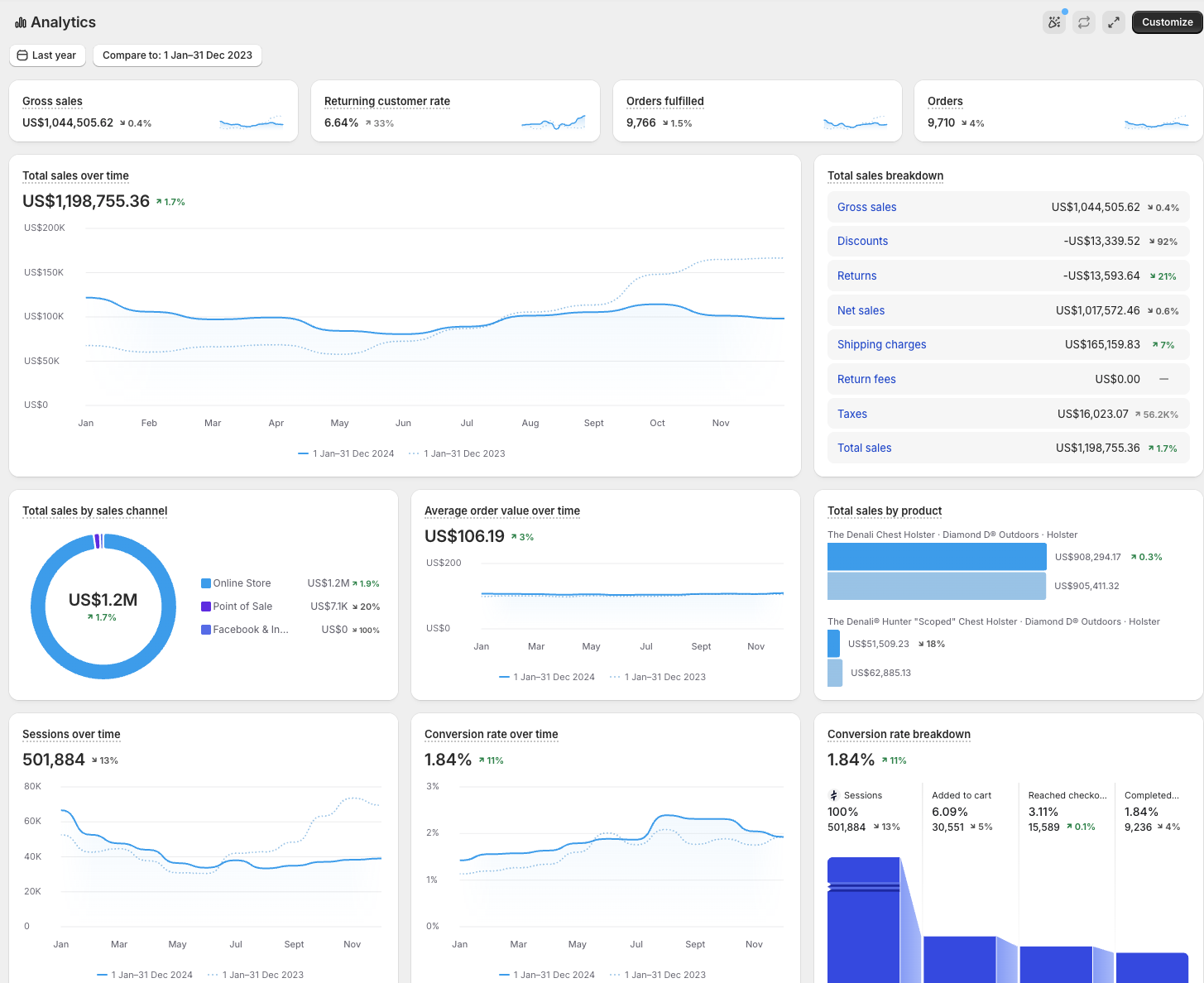Click the fullscreen expand arrows icon

click(x=1114, y=22)
